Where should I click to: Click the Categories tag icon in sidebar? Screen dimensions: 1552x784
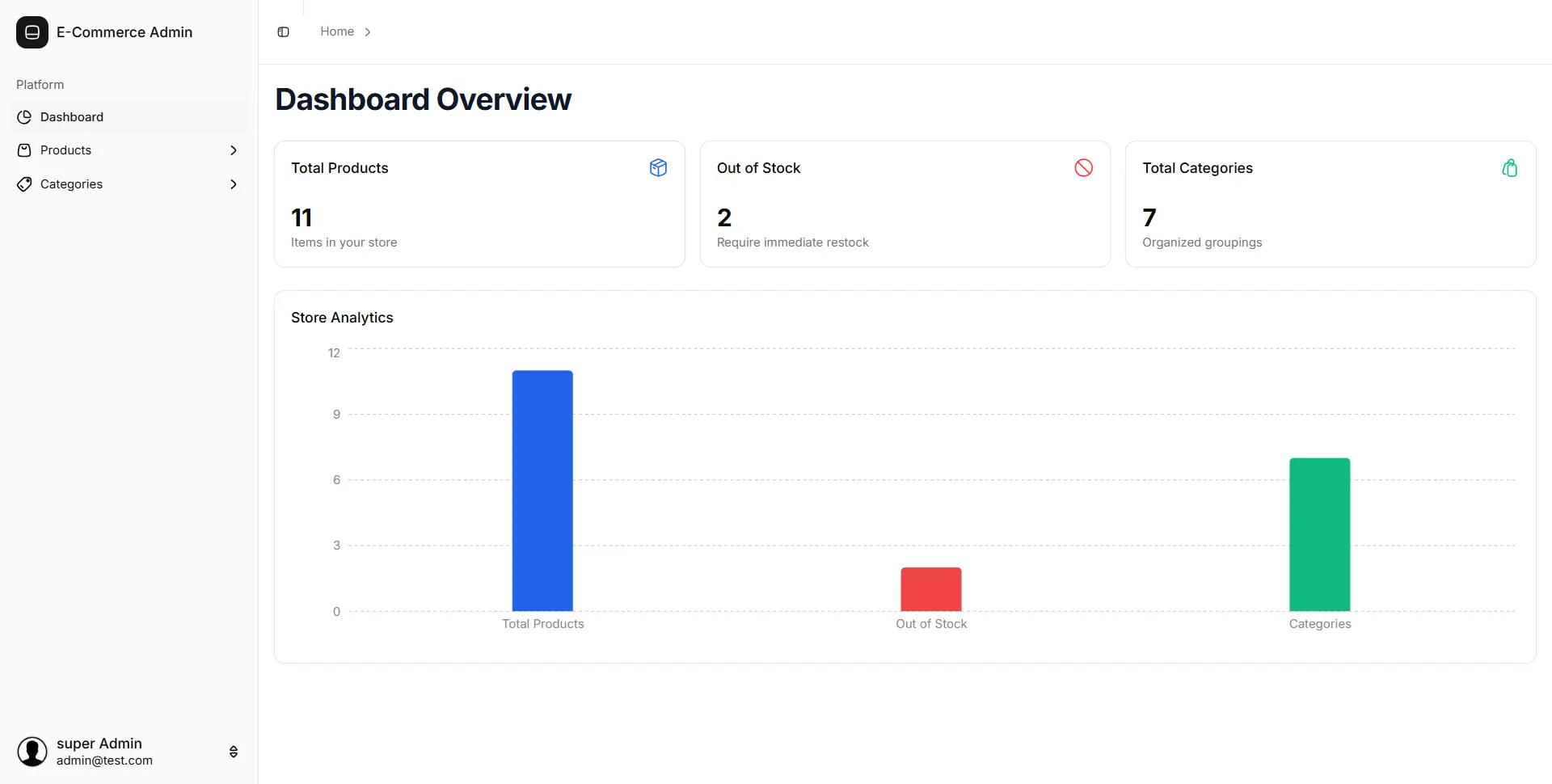click(24, 184)
